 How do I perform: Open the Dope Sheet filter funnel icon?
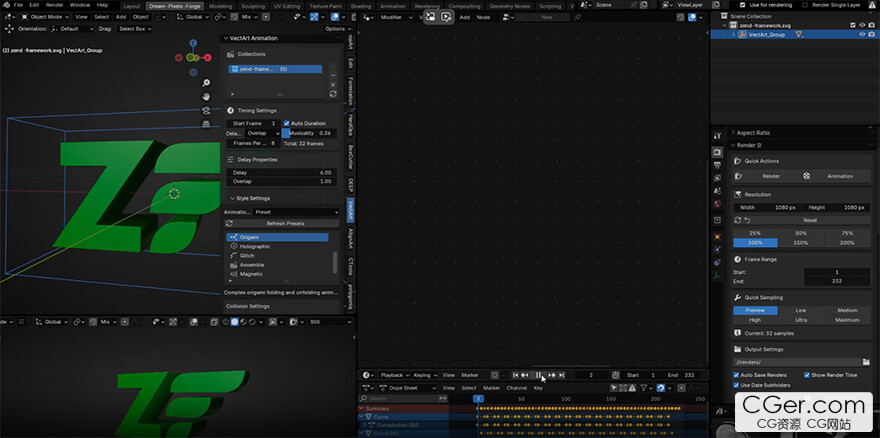[x=645, y=388]
